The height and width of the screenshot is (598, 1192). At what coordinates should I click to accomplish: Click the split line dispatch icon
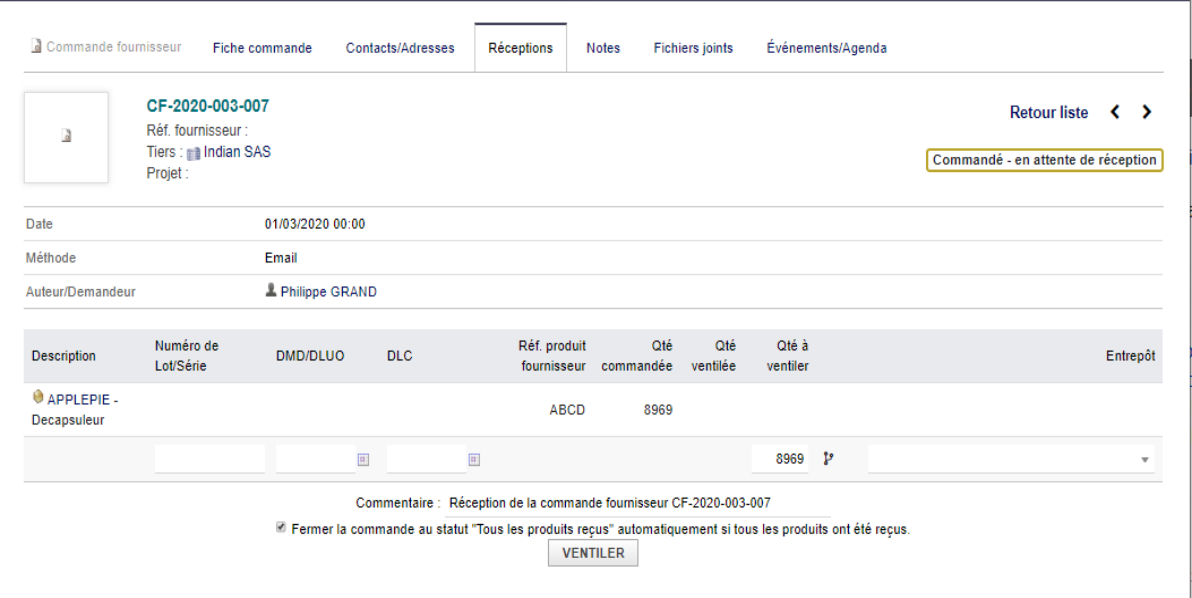point(828,459)
